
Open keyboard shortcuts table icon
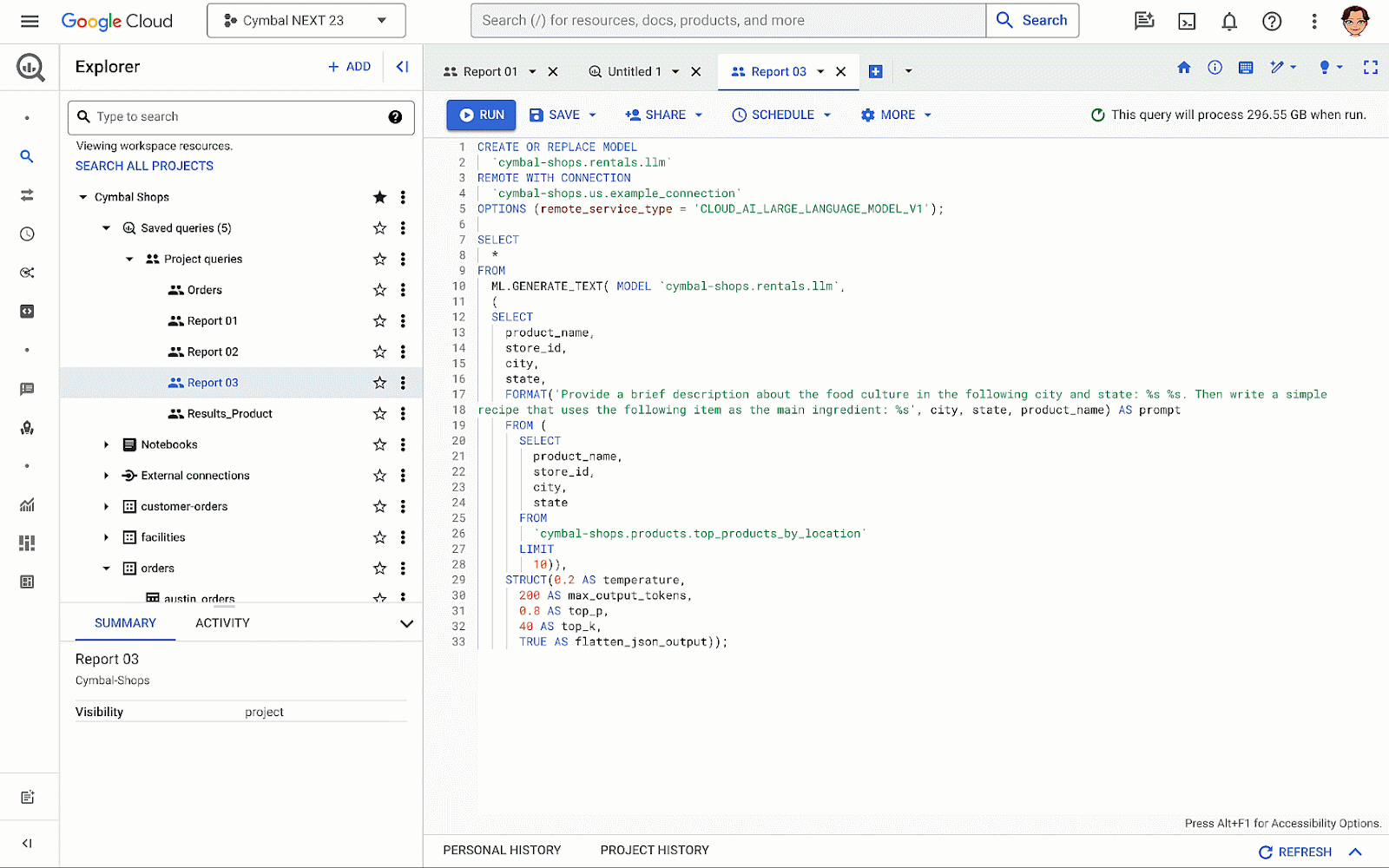(x=1246, y=67)
